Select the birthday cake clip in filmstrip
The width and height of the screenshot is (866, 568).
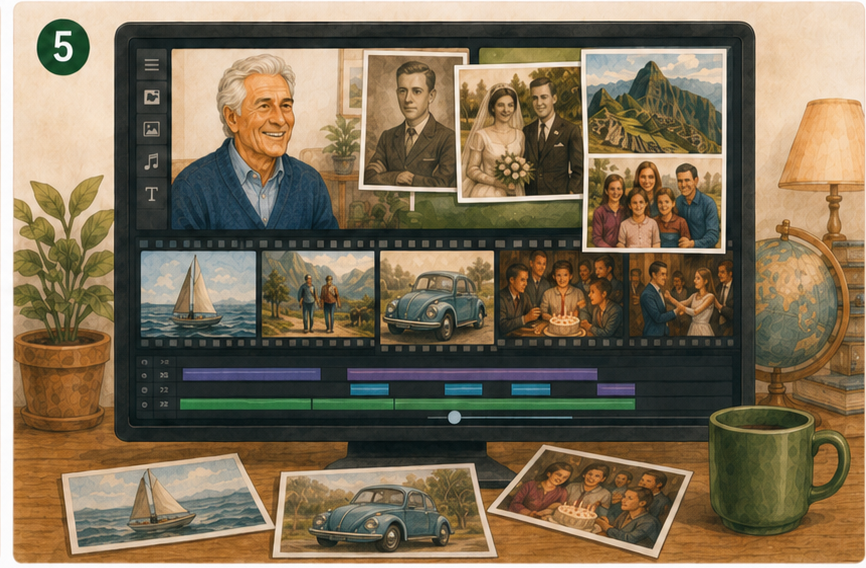[x=561, y=294]
